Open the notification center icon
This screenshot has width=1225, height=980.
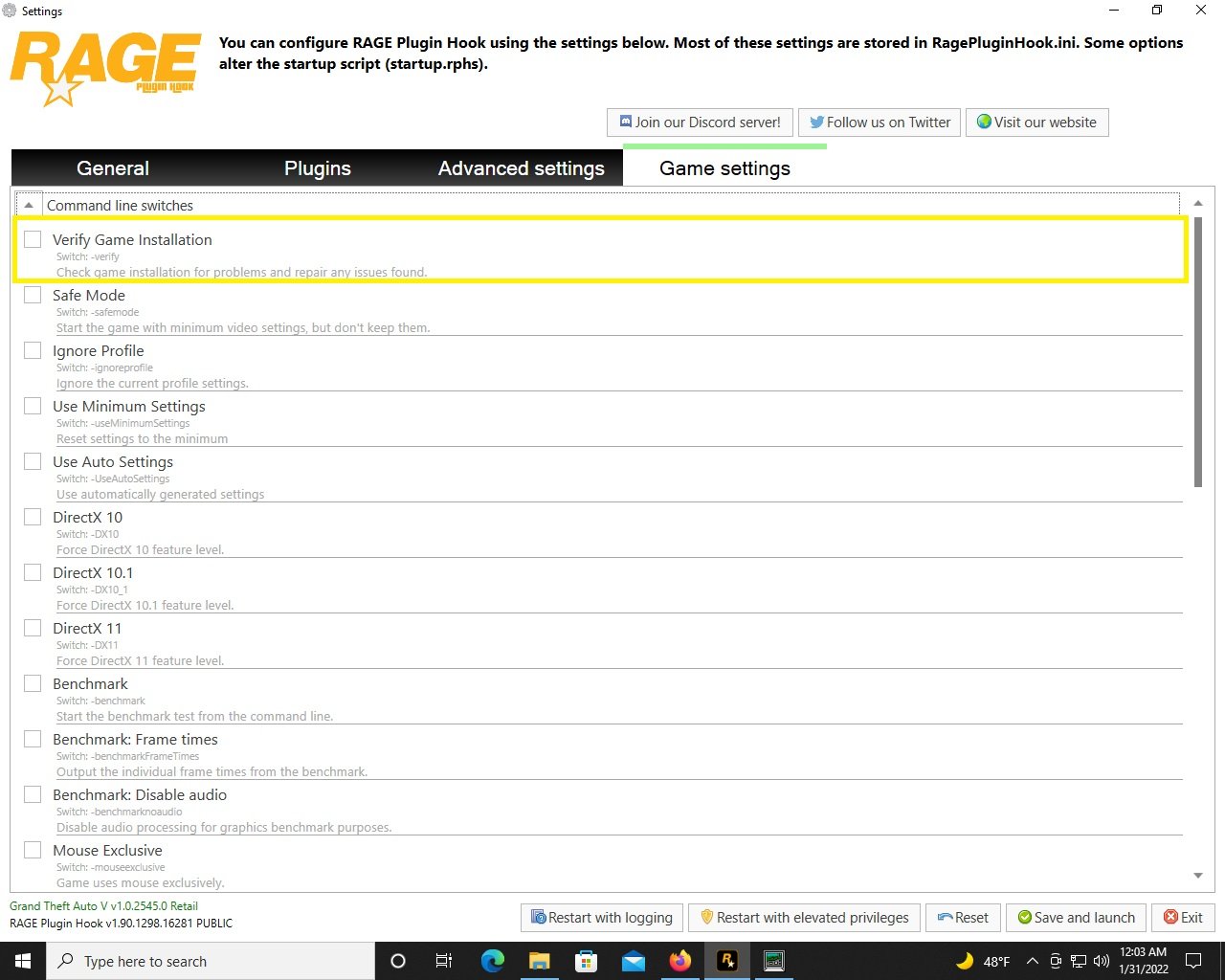click(1193, 961)
